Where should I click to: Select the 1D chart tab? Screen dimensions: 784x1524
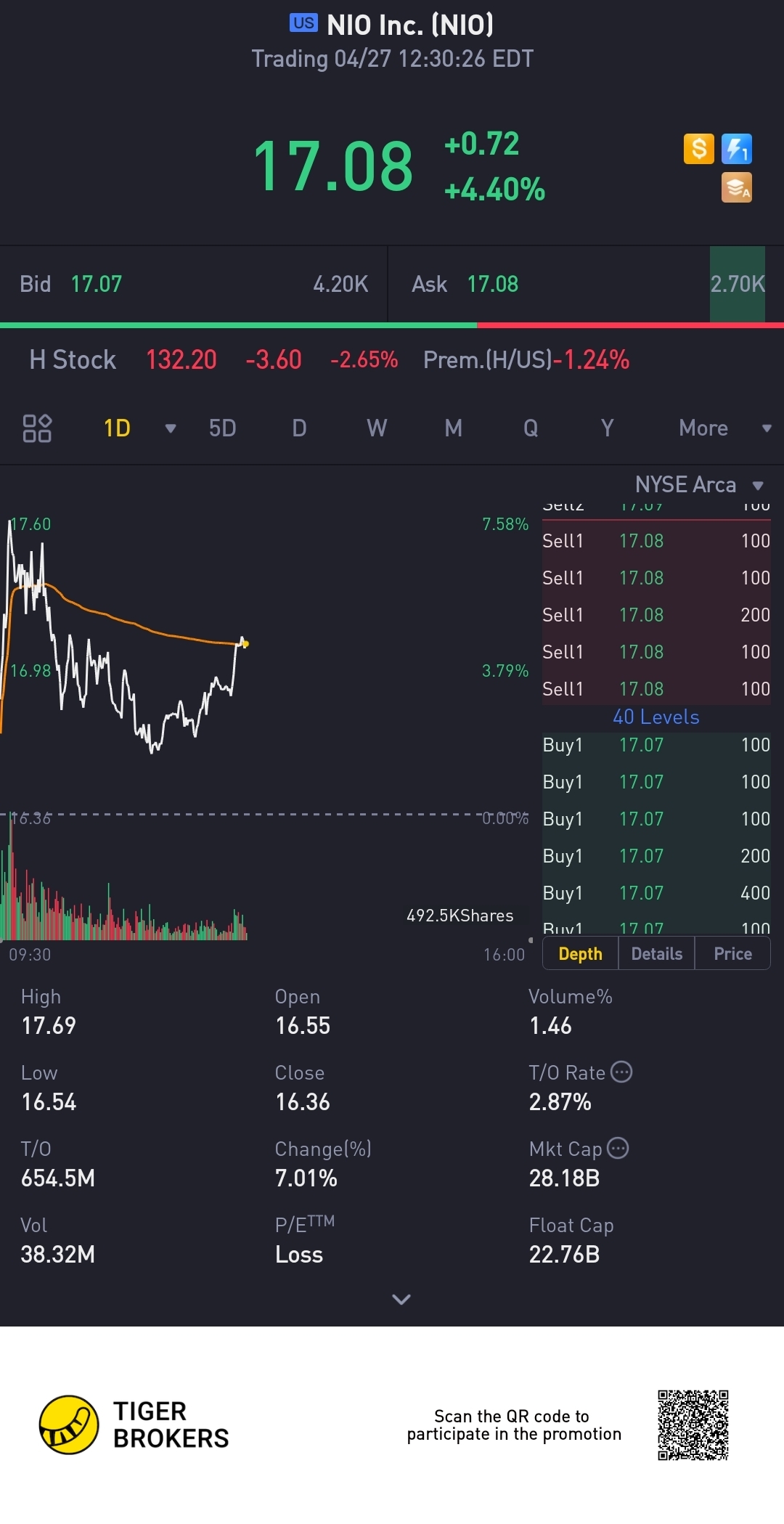117,428
